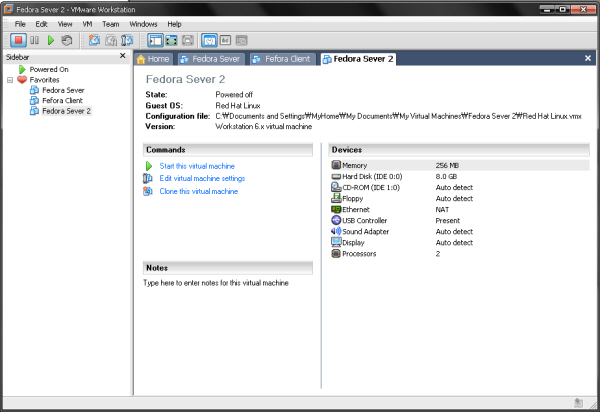
Task: Click the Full Screen toolbar icon
Action: click(171, 40)
